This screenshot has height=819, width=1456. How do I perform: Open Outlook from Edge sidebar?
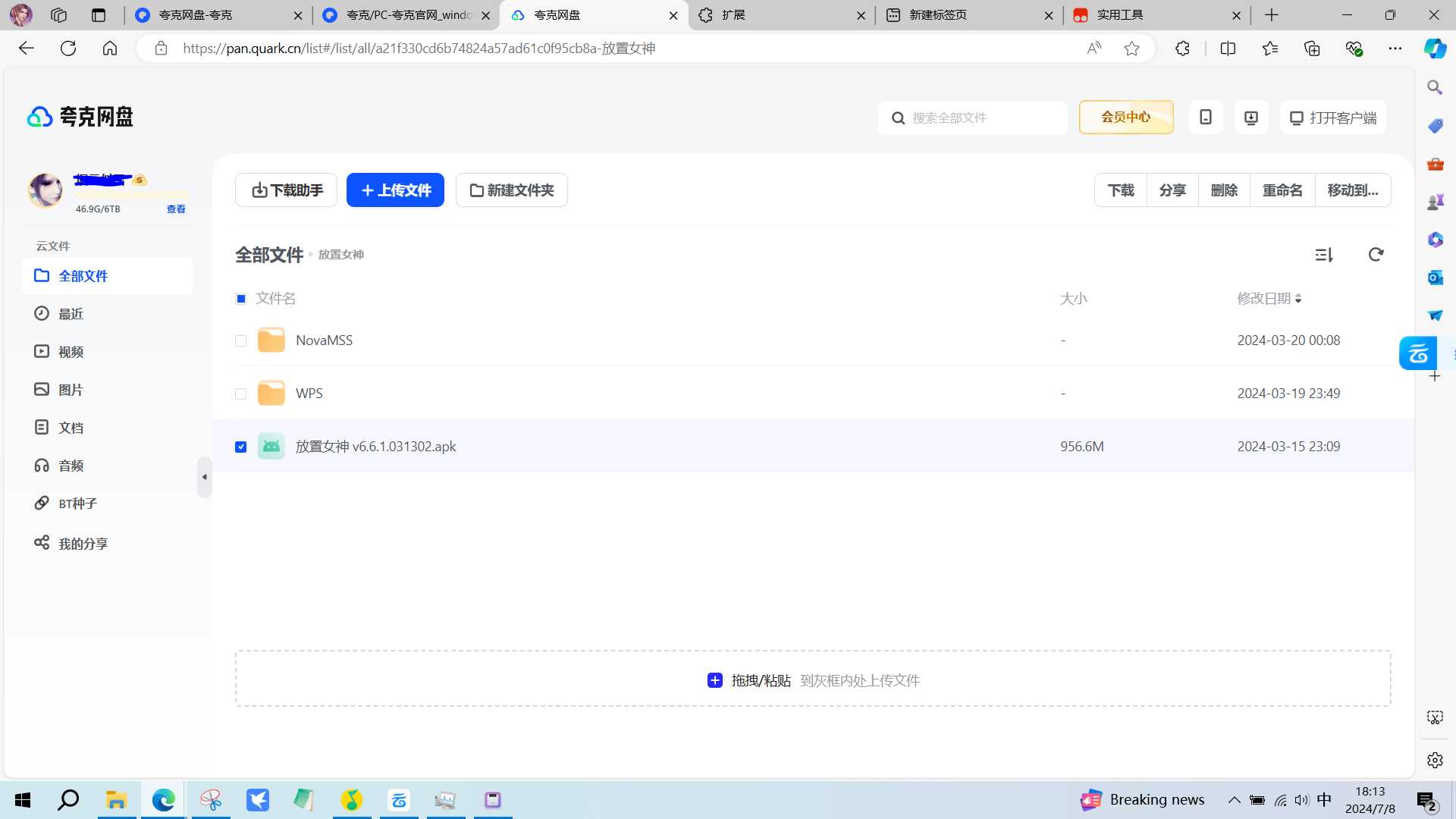1435,278
